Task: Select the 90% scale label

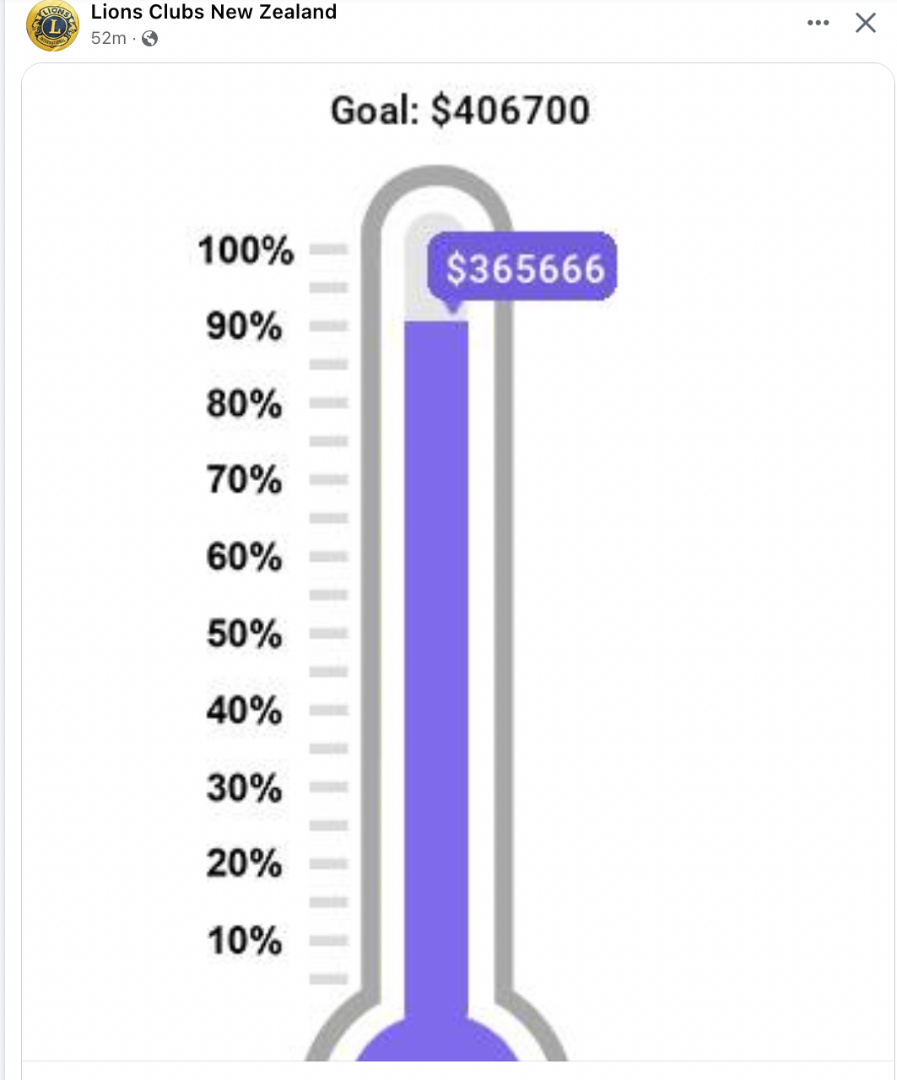Action: pyautogui.click(x=245, y=327)
